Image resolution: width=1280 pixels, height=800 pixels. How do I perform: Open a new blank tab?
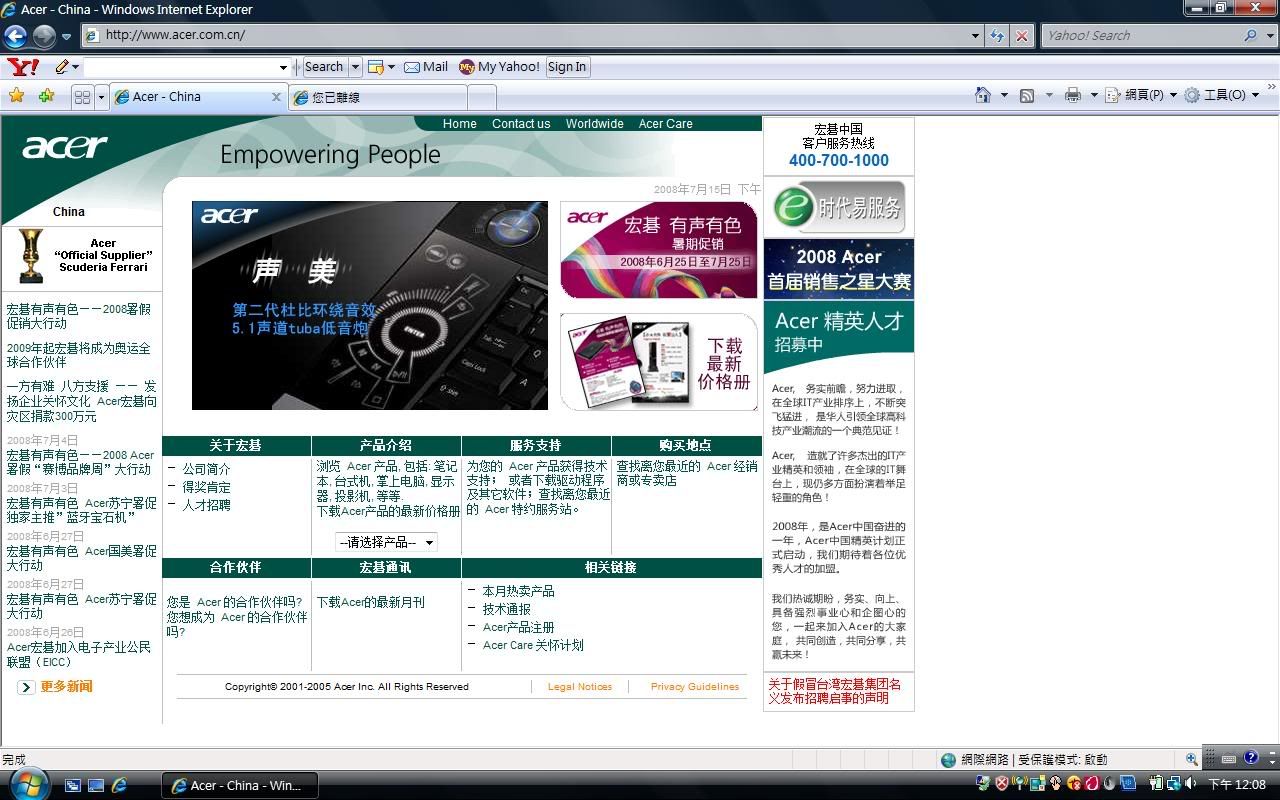[x=482, y=98]
